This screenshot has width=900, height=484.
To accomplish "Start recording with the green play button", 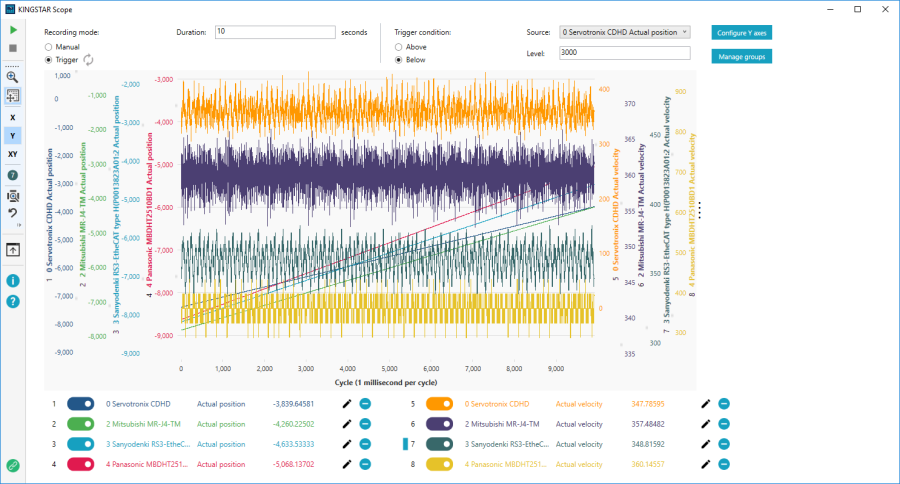I will click(13, 31).
